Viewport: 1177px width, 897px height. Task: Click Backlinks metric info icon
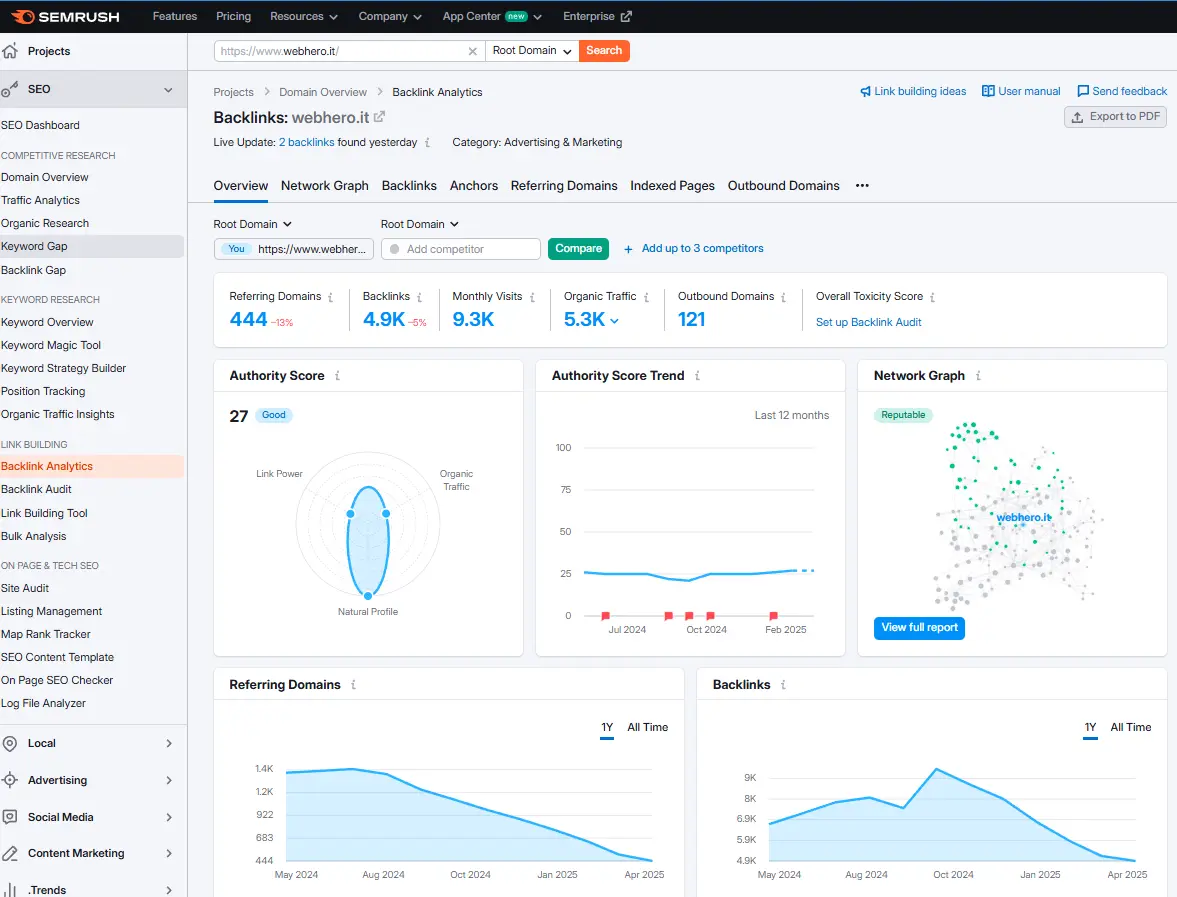(x=419, y=297)
